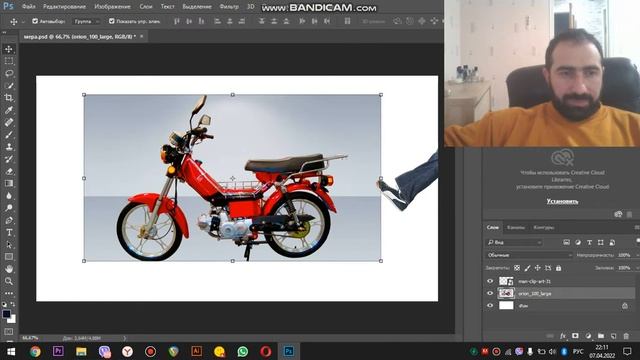Toggle lock all padlock icon
This screenshot has width=640, height=360.
[x=558, y=268]
